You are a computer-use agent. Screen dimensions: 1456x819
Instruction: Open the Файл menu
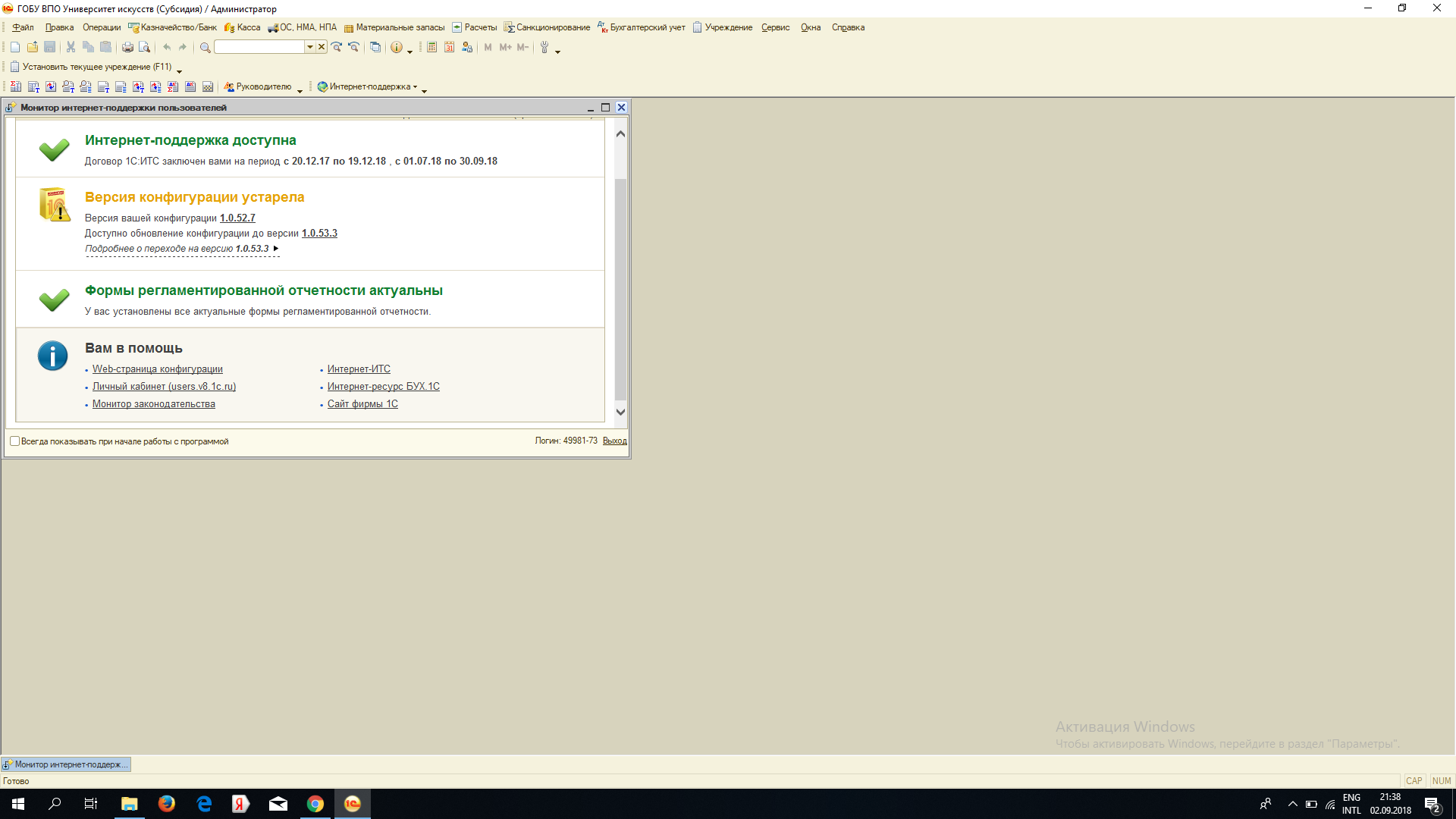click(23, 27)
